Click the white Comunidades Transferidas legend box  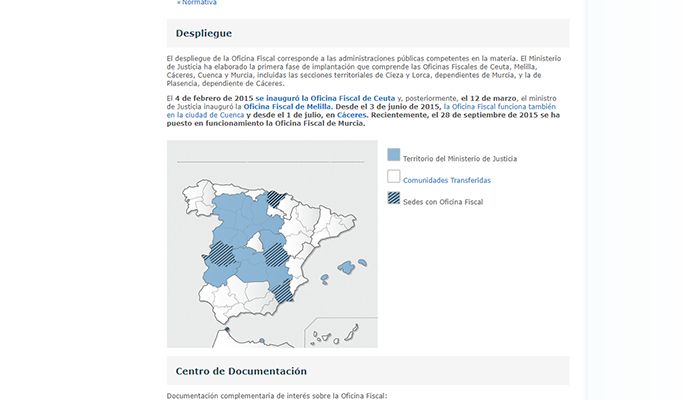[393, 179]
